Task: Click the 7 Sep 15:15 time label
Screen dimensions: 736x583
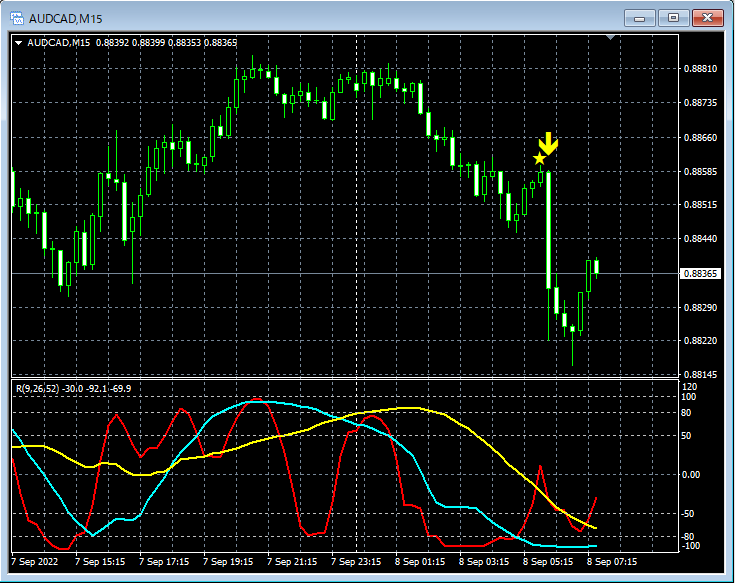Action: pyautogui.click(x=100, y=561)
